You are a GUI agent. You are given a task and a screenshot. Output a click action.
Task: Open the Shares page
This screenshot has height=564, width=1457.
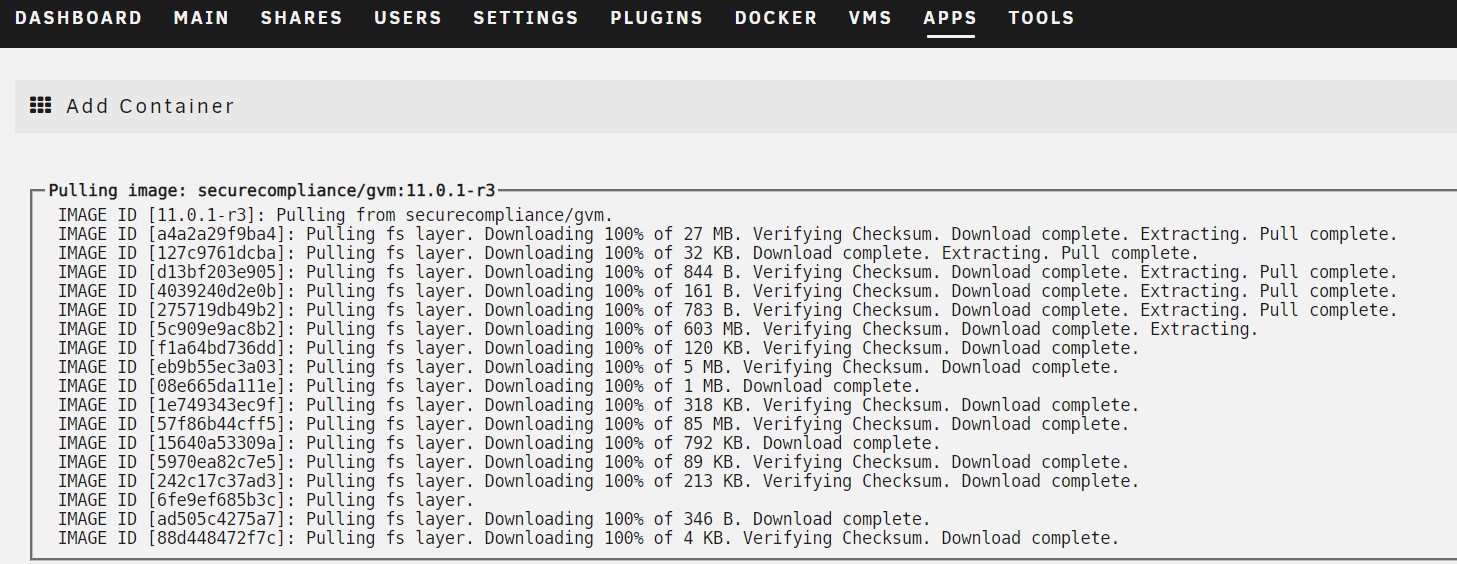tap(301, 18)
